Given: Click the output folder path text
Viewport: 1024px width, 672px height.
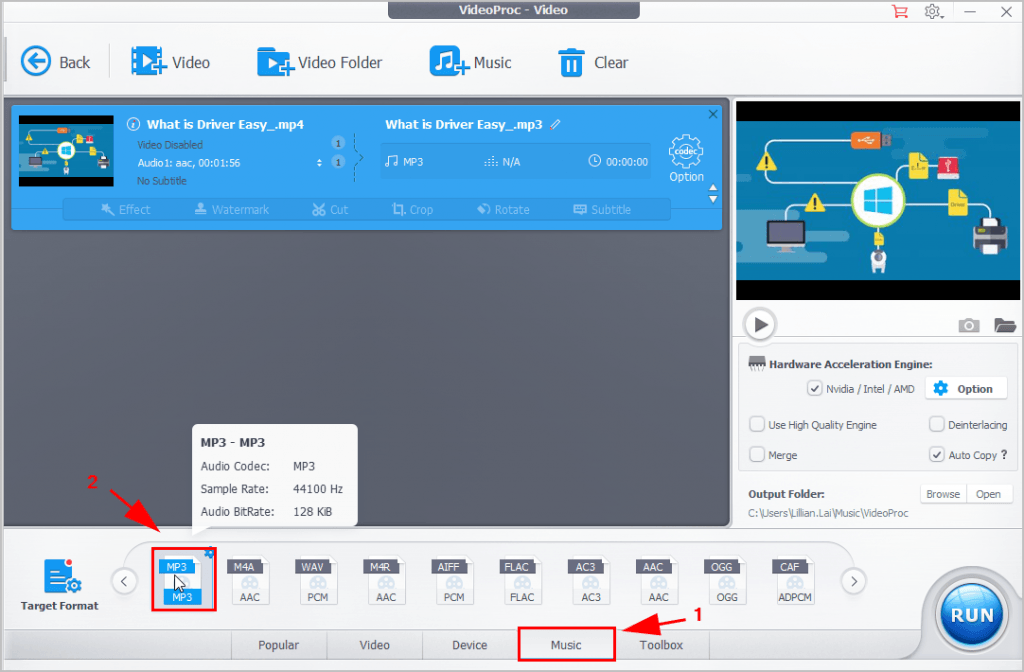Looking at the screenshot, I should [x=828, y=513].
